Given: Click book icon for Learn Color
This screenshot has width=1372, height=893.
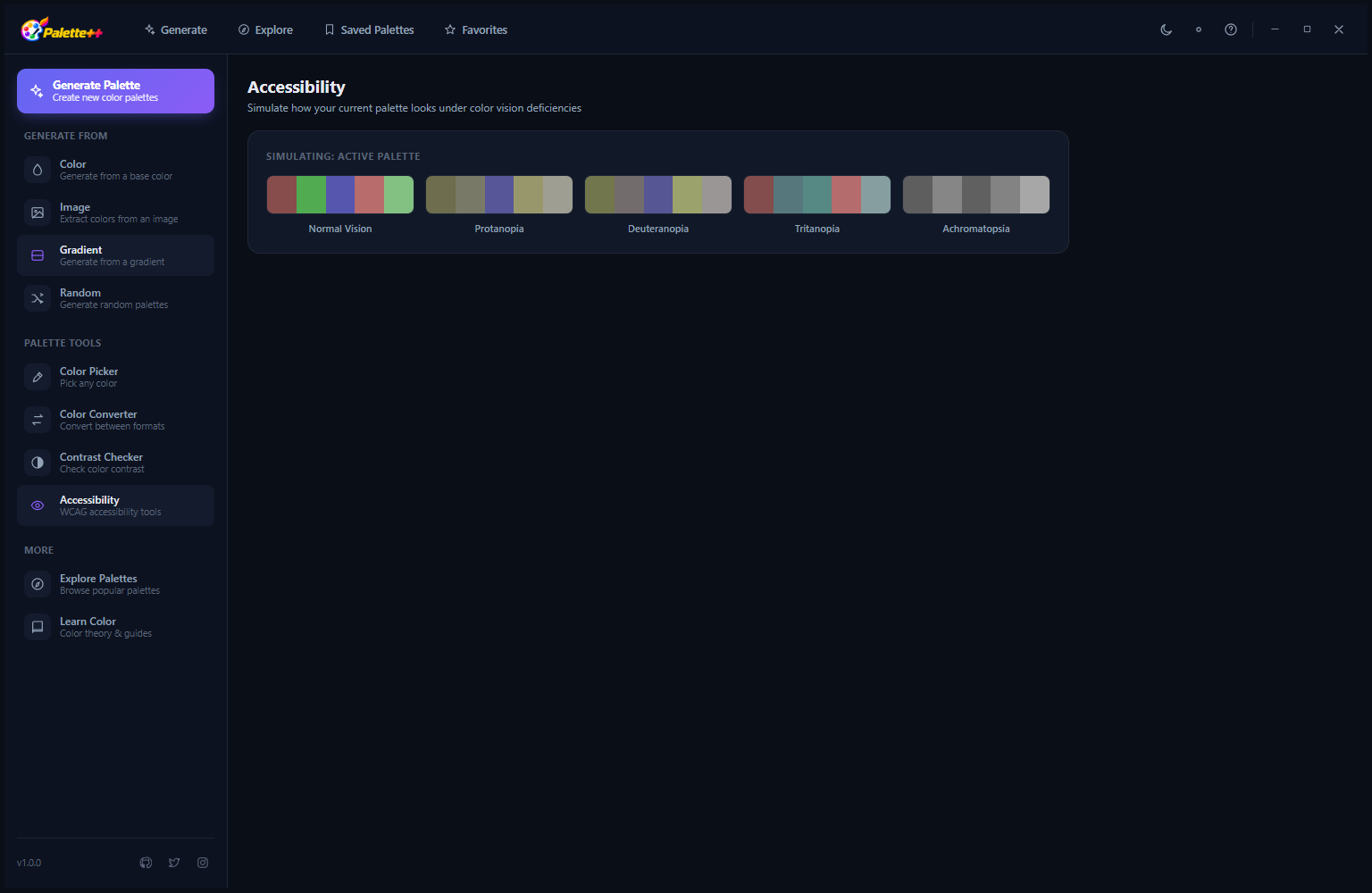Looking at the screenshot, I should point(38,627).
